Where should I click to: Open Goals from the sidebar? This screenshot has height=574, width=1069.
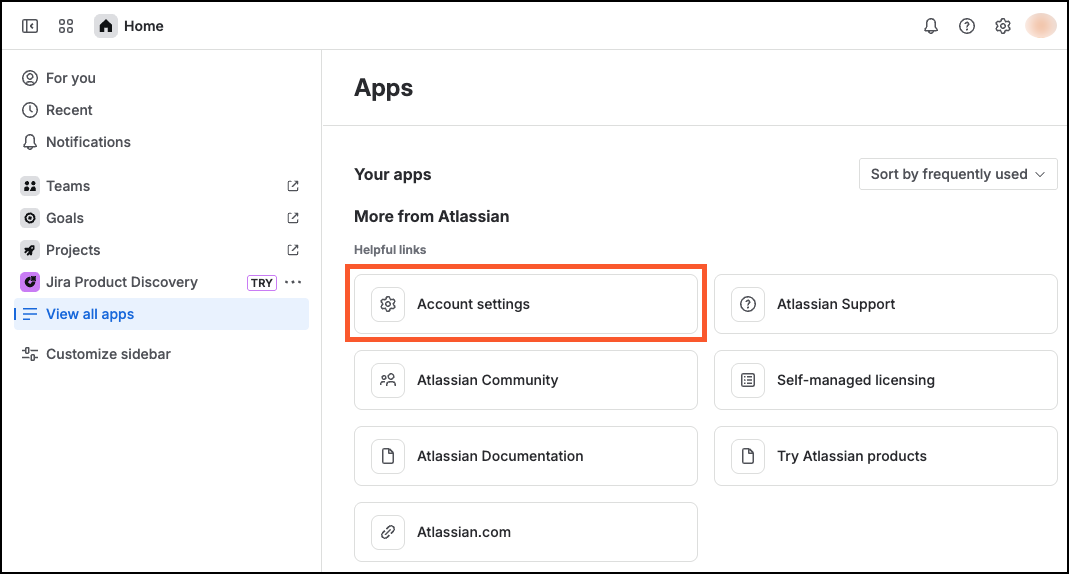[x=65, y=218]
